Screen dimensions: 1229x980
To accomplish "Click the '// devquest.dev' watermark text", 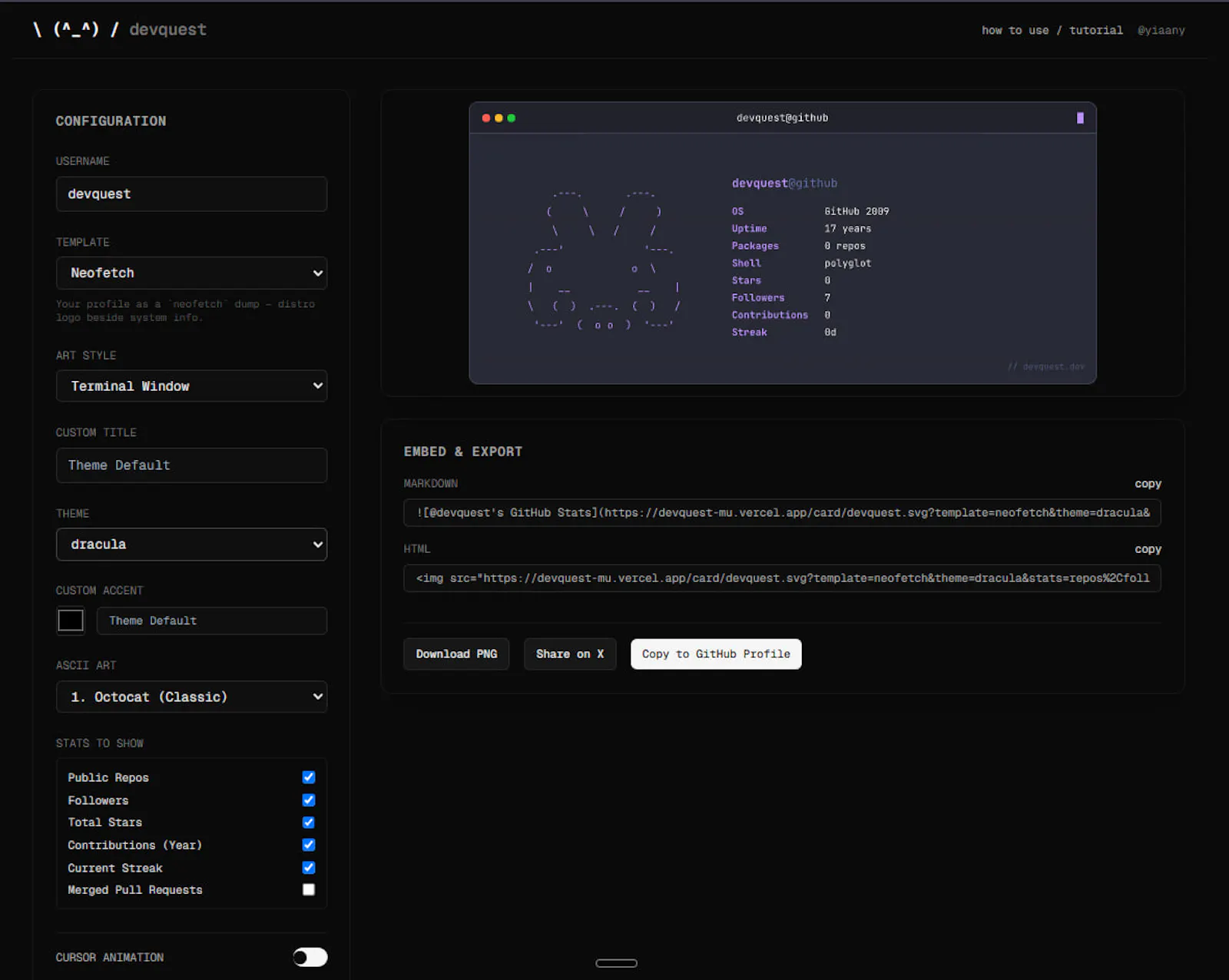I will click(x=1045, y=367).
